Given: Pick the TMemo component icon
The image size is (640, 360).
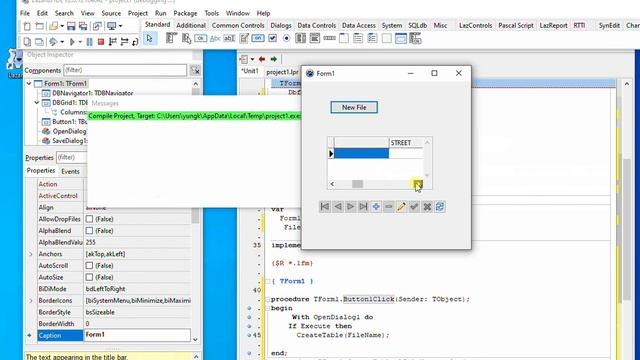Looking at the screenshot, I should point(244,39).
